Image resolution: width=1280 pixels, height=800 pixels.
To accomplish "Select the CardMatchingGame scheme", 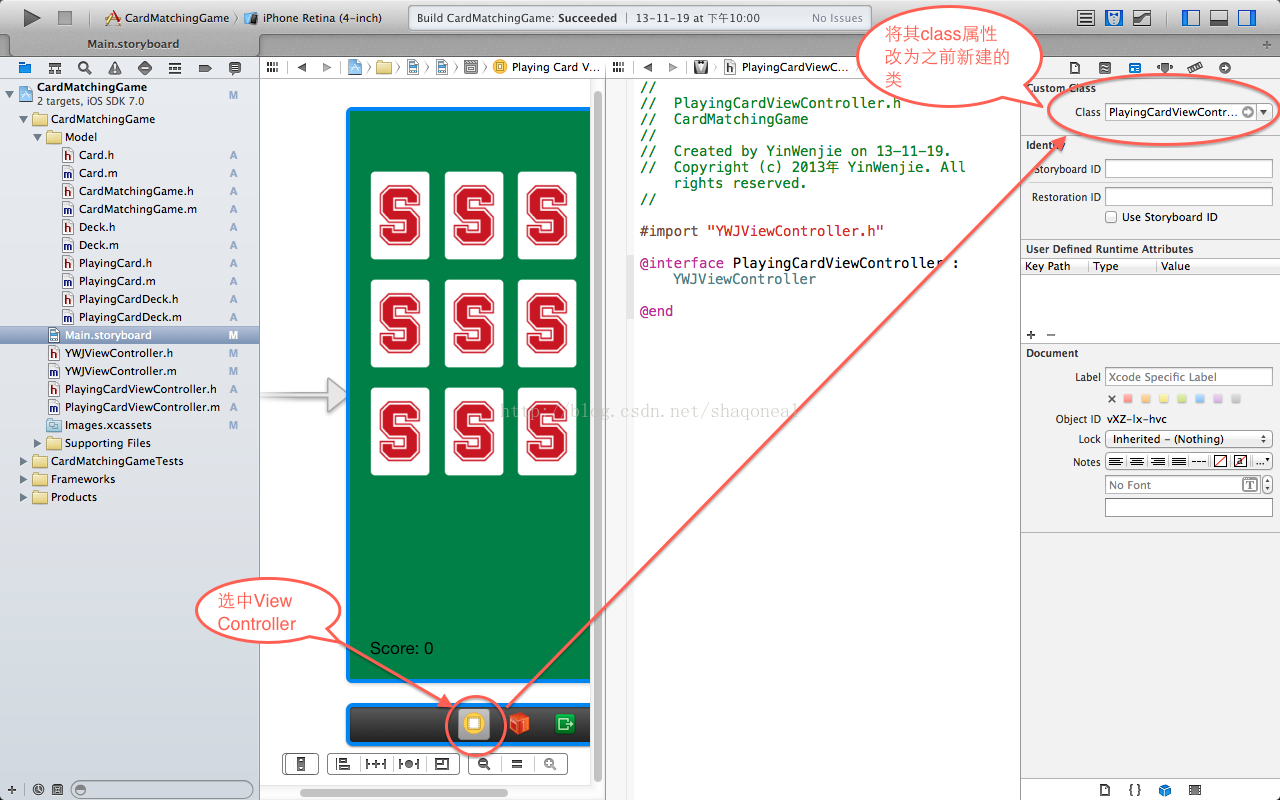I will pos(167,18).
